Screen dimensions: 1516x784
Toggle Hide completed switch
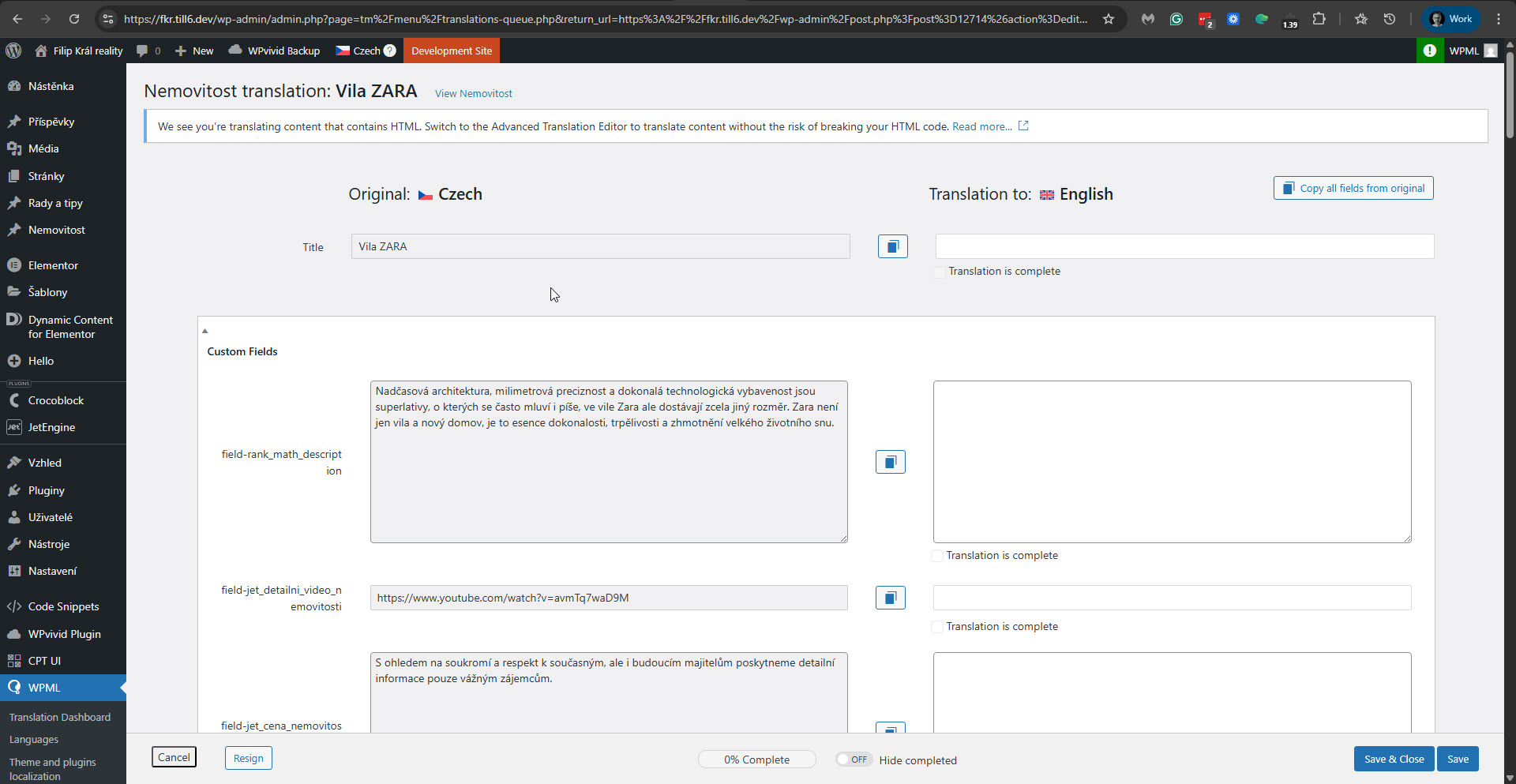853,760
